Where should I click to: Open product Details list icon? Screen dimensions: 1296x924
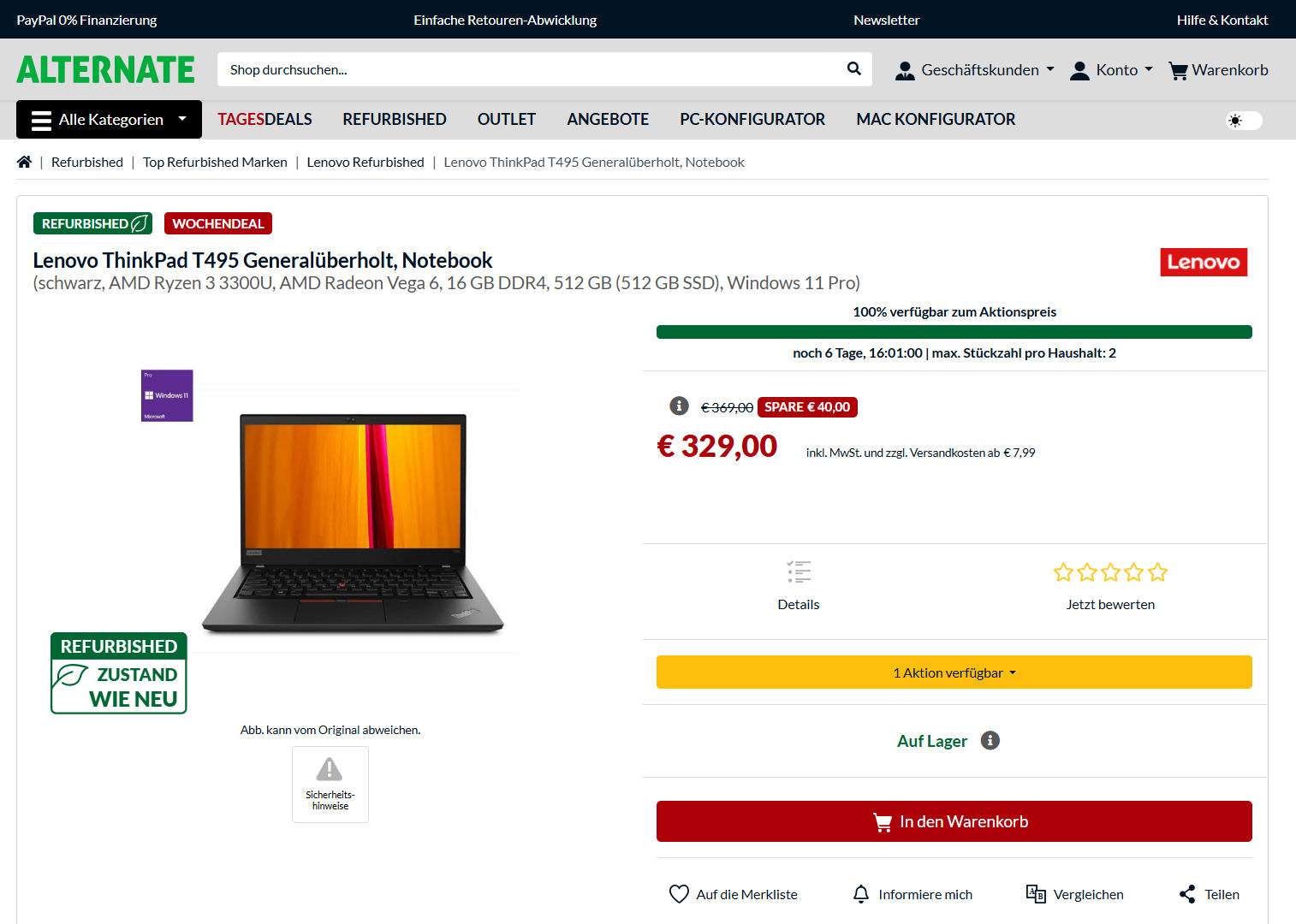799,572
